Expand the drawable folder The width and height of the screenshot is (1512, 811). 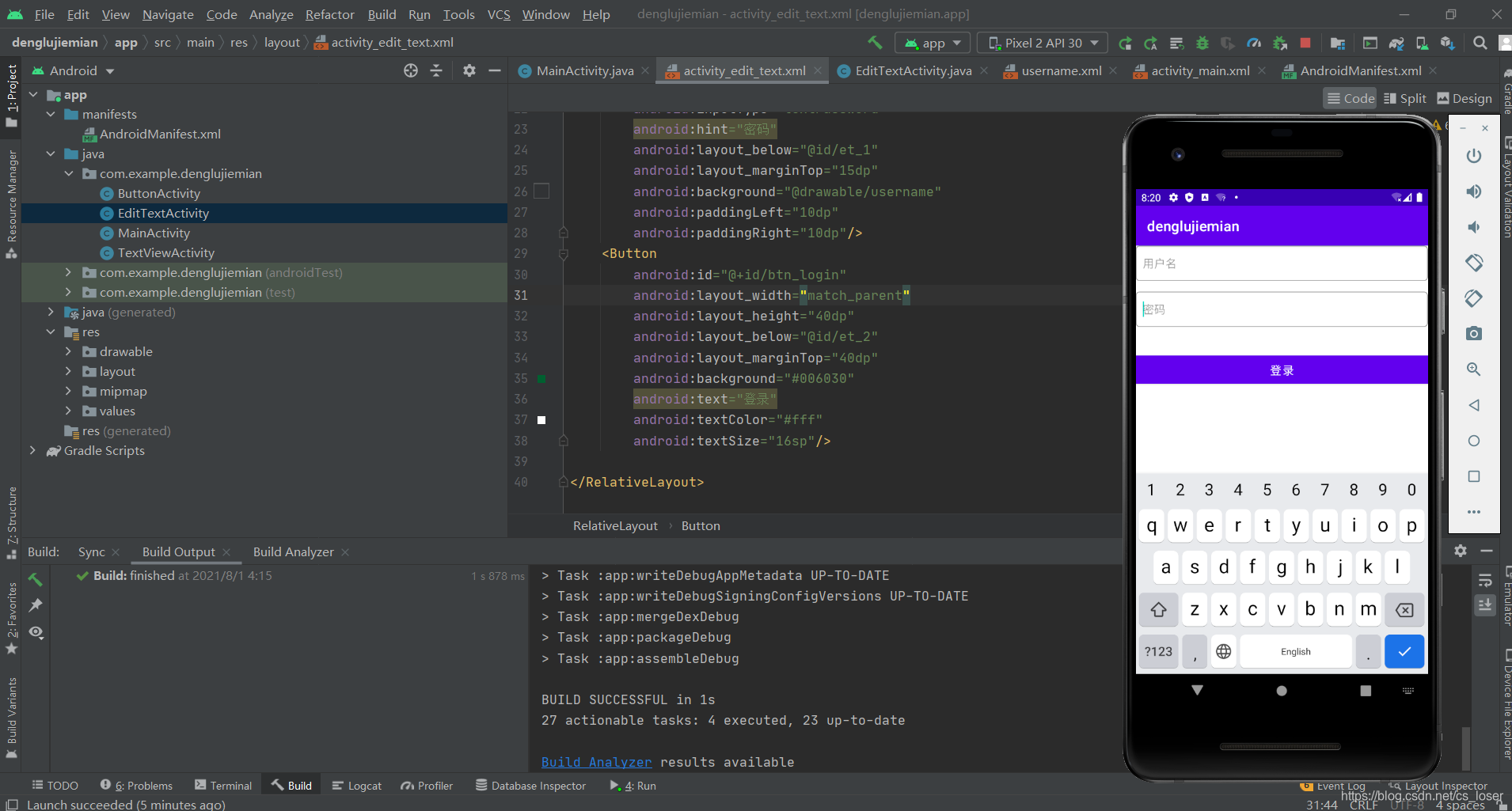pyautogui.click(x=68, y=351)
